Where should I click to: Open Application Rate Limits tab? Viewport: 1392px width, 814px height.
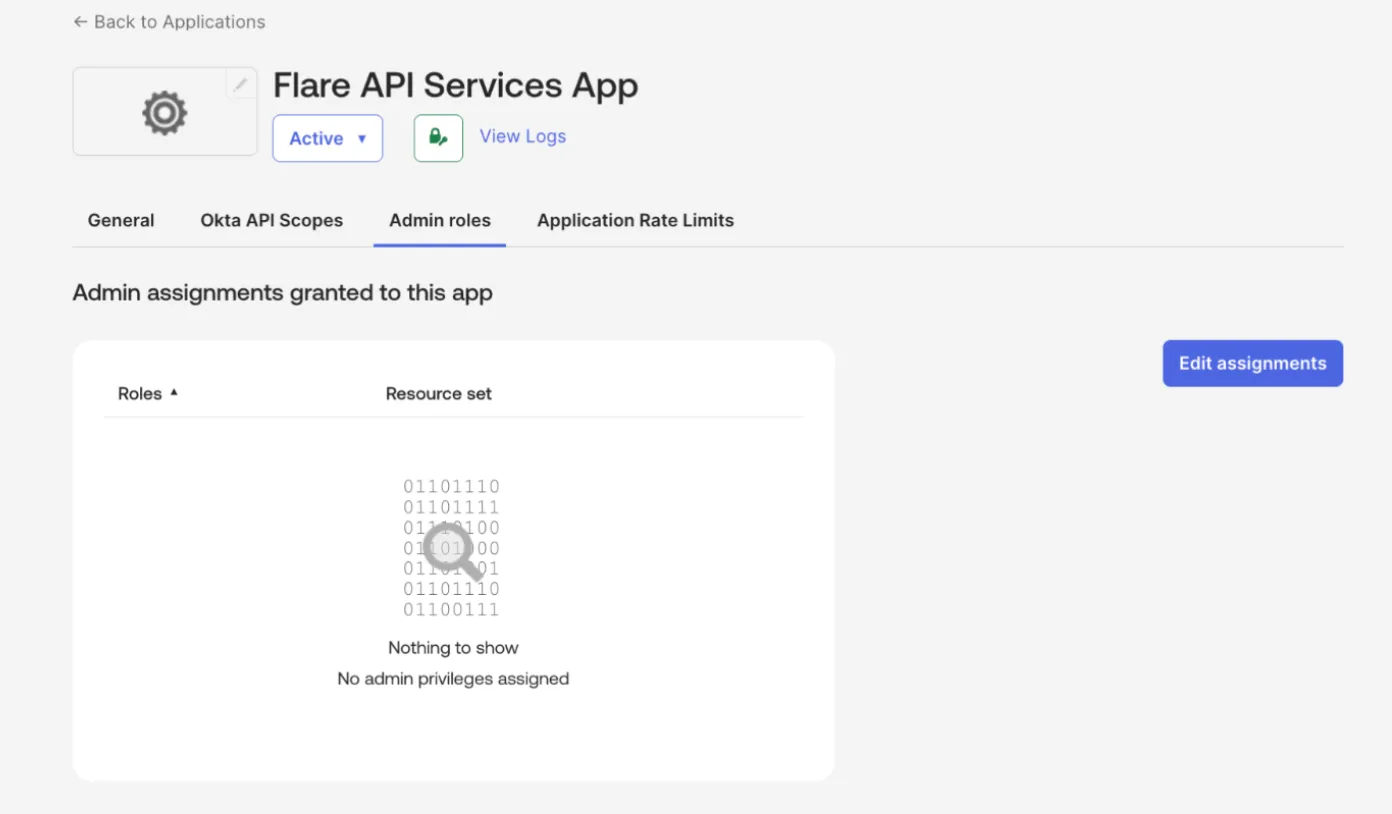click(635, 220)
